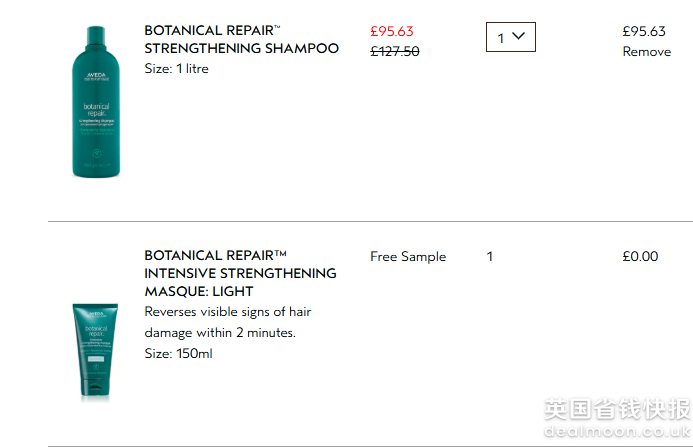This screenshot has width=693, height=448.
Task: Click the green shampoo bottle image
Action: [95, 102]
